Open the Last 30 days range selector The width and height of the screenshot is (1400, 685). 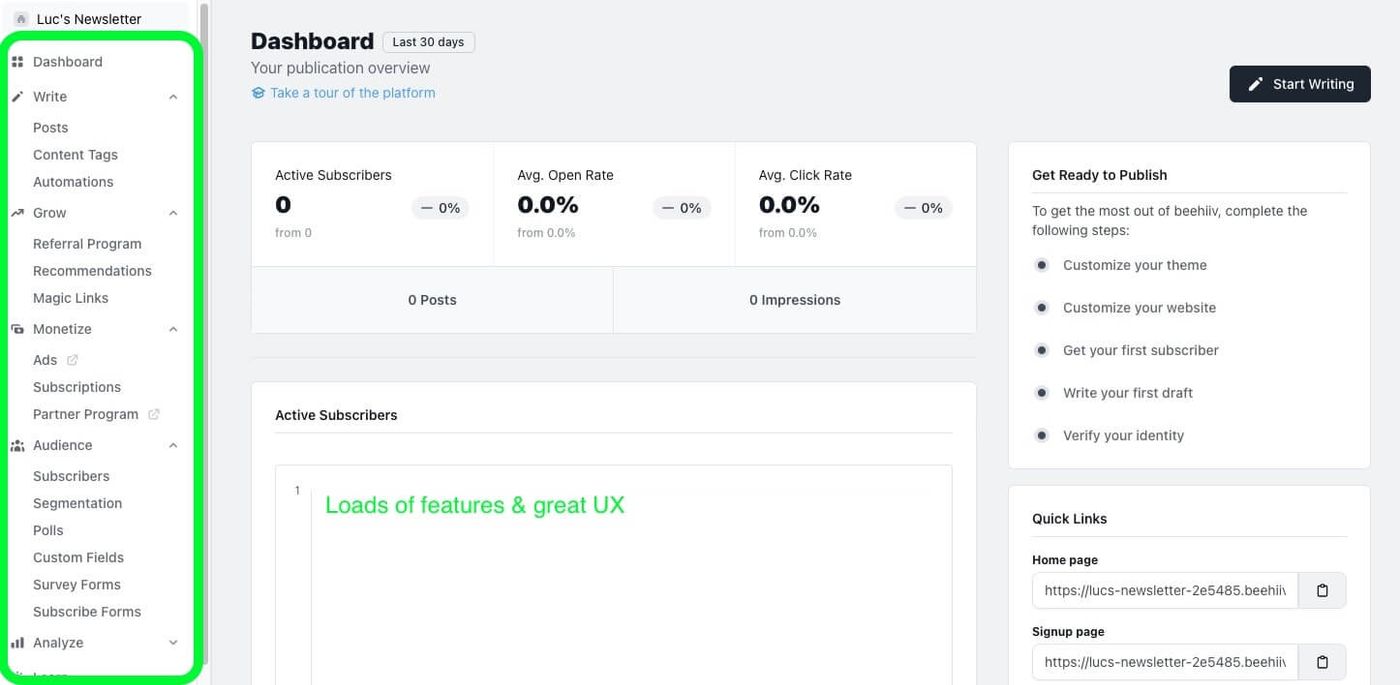click(428, 42)
